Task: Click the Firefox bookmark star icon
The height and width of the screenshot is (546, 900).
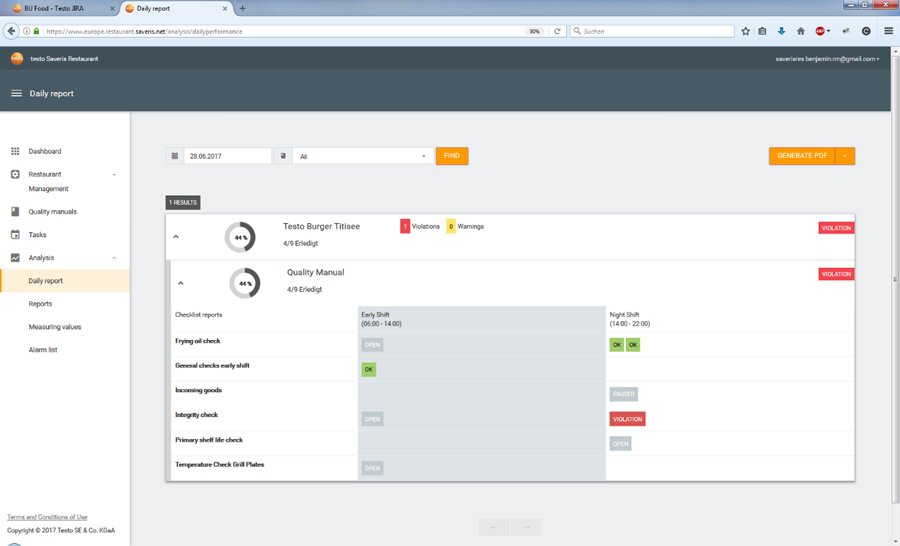Action: pyautogui.click(x=745, y=31)
